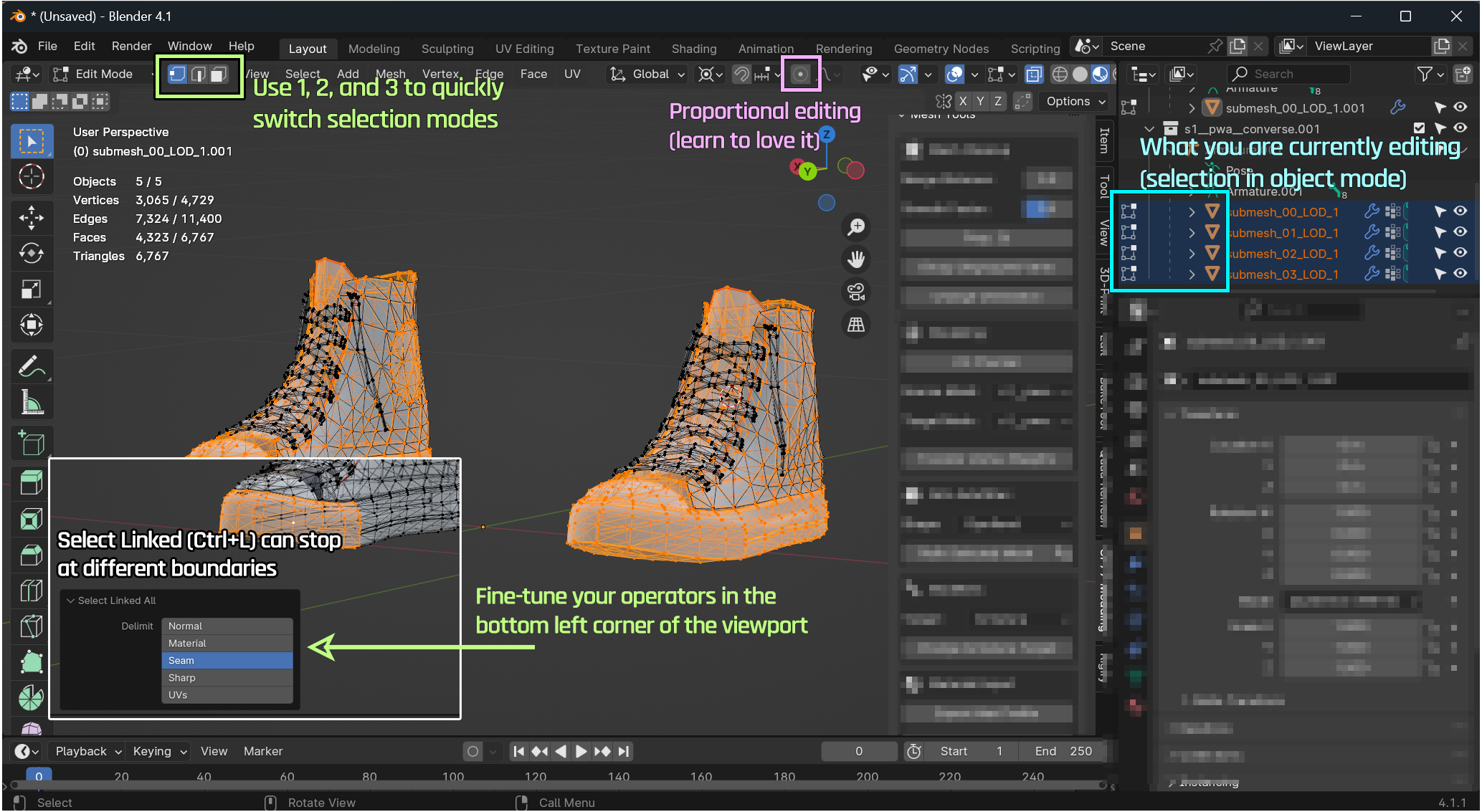Viewport: 1482px width, 812px height.
Task: Hide submesh_03_LOD_1 with eye icon
Action: (x=1460, y=274)
